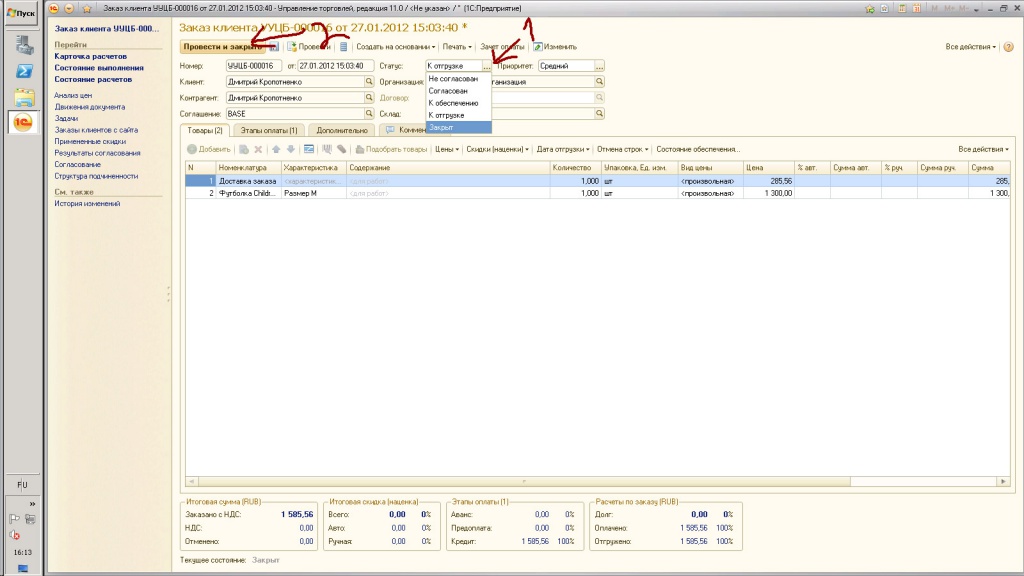This screenshot has width=1024, height=576.
Task: Select the Футболка Childr... table row cell
Action: pyautogui.click(x=248, y=193)
